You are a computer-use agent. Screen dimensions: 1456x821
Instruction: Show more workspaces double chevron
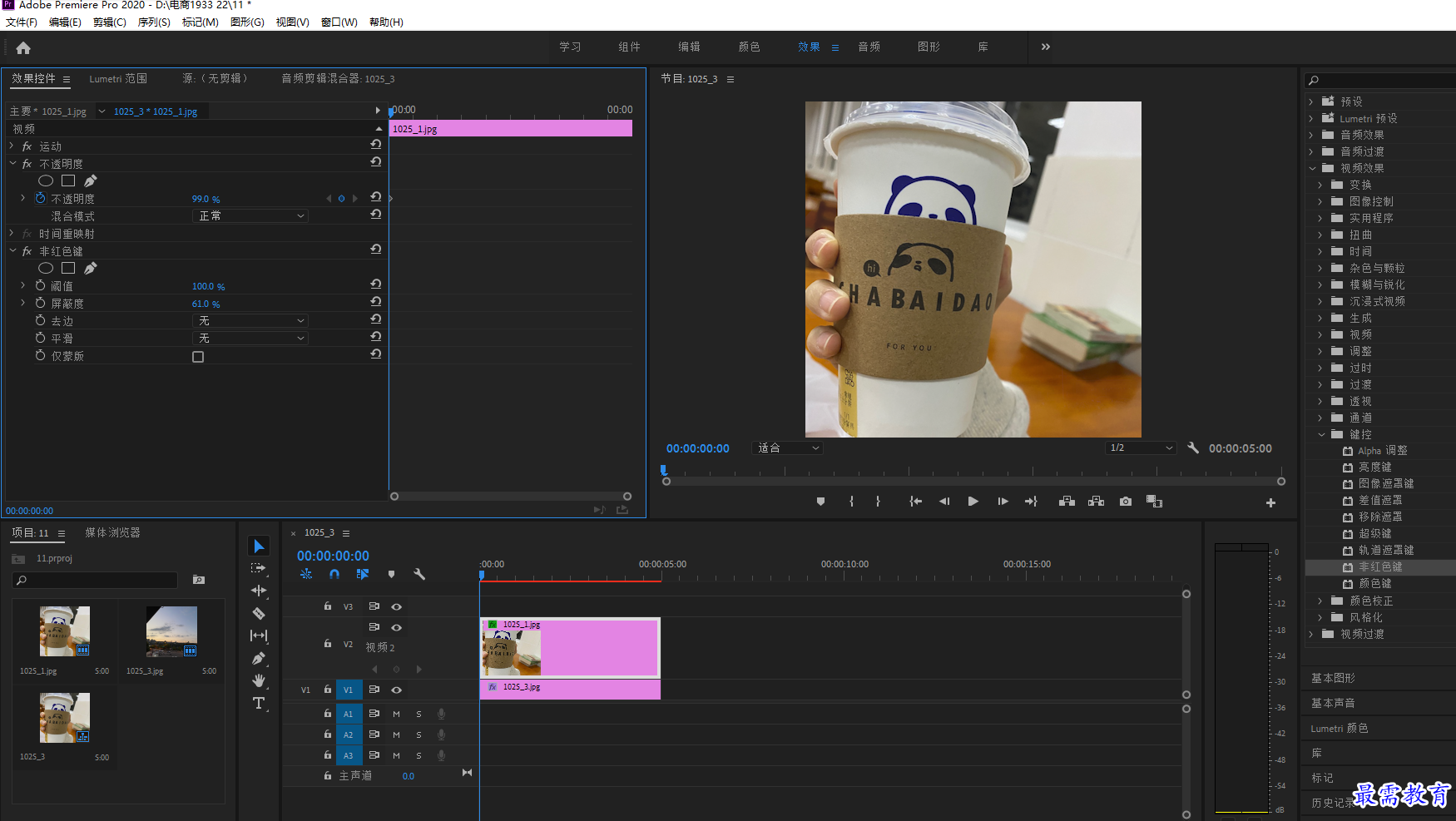1046,47
